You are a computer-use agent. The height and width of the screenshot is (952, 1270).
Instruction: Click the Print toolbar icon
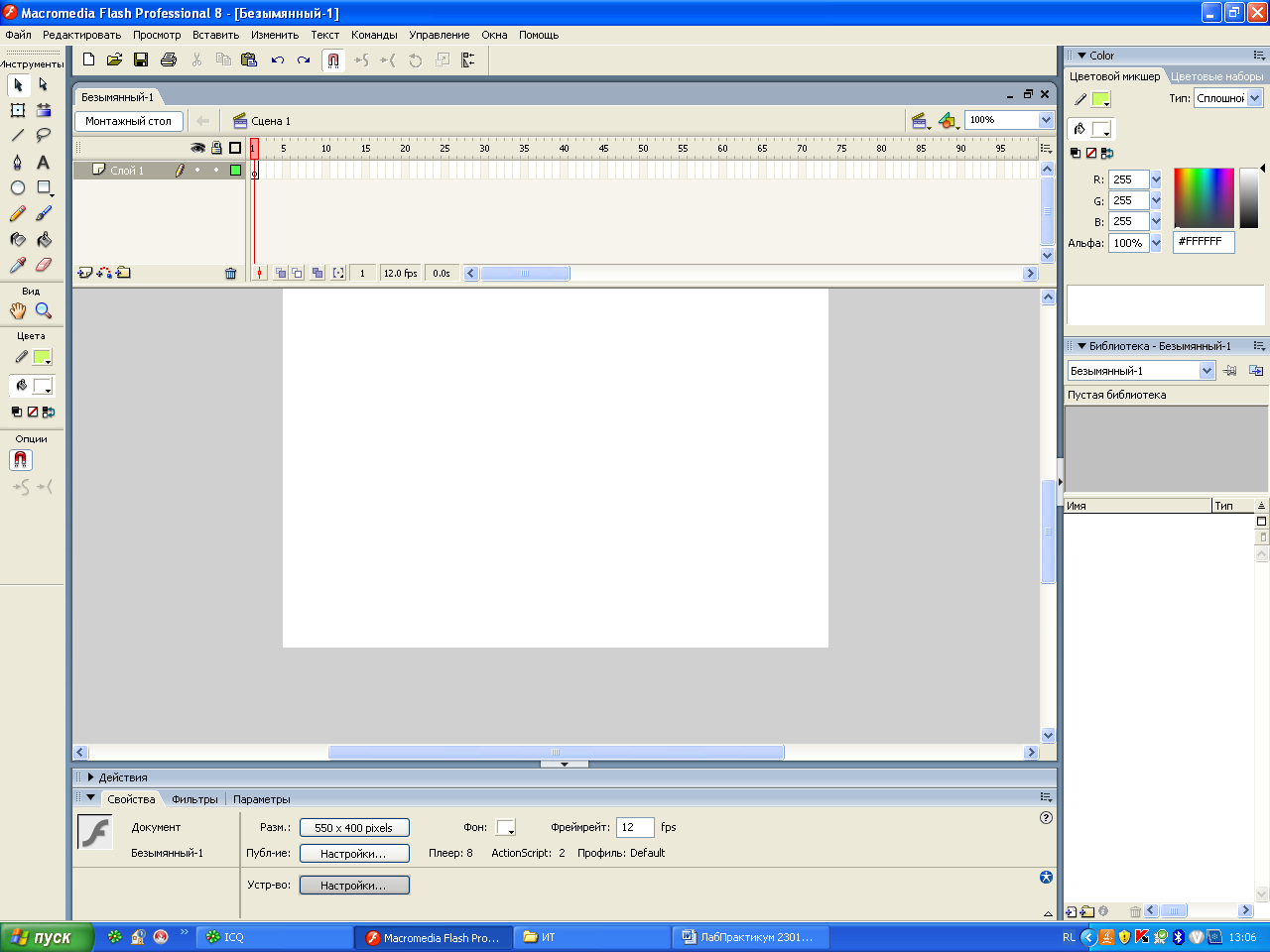pyautogui.click(x=169, y=59)
